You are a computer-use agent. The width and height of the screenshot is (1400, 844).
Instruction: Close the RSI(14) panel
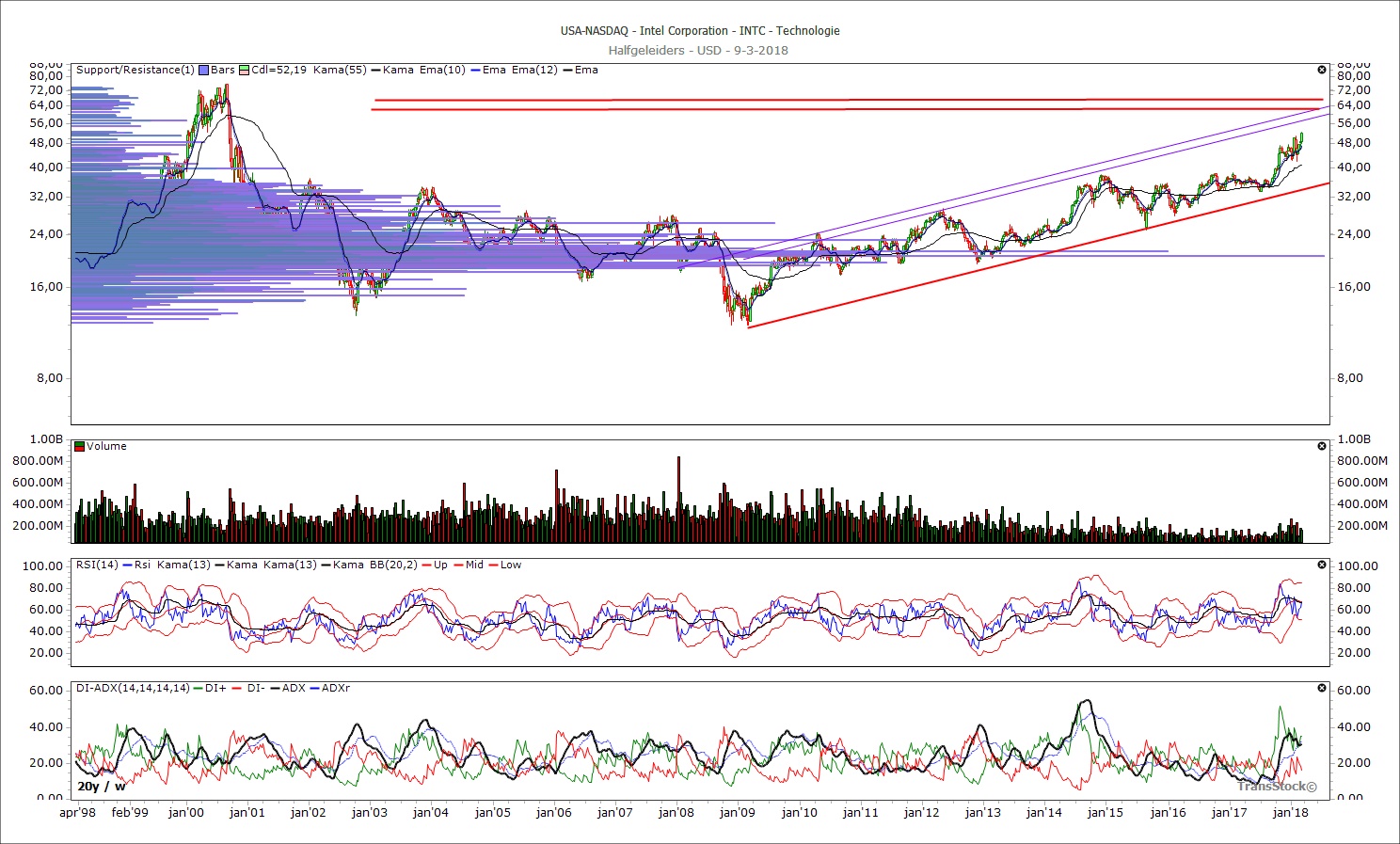1322,565
